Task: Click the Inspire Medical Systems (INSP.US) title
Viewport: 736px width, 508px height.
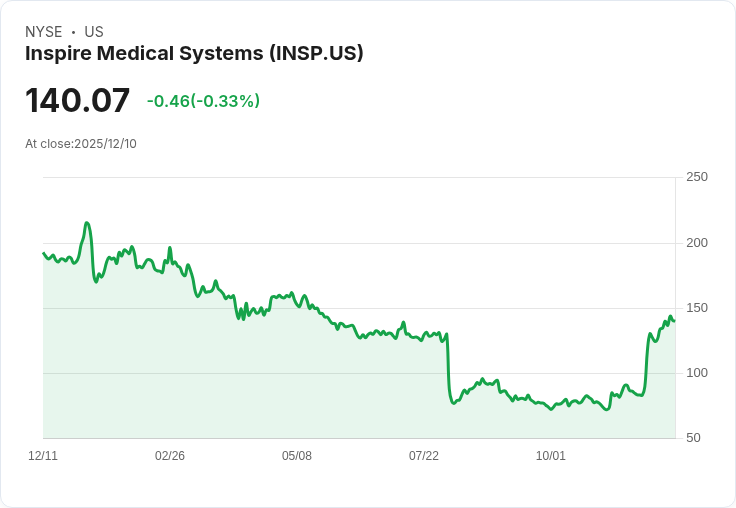Action: tap(194, 54)
